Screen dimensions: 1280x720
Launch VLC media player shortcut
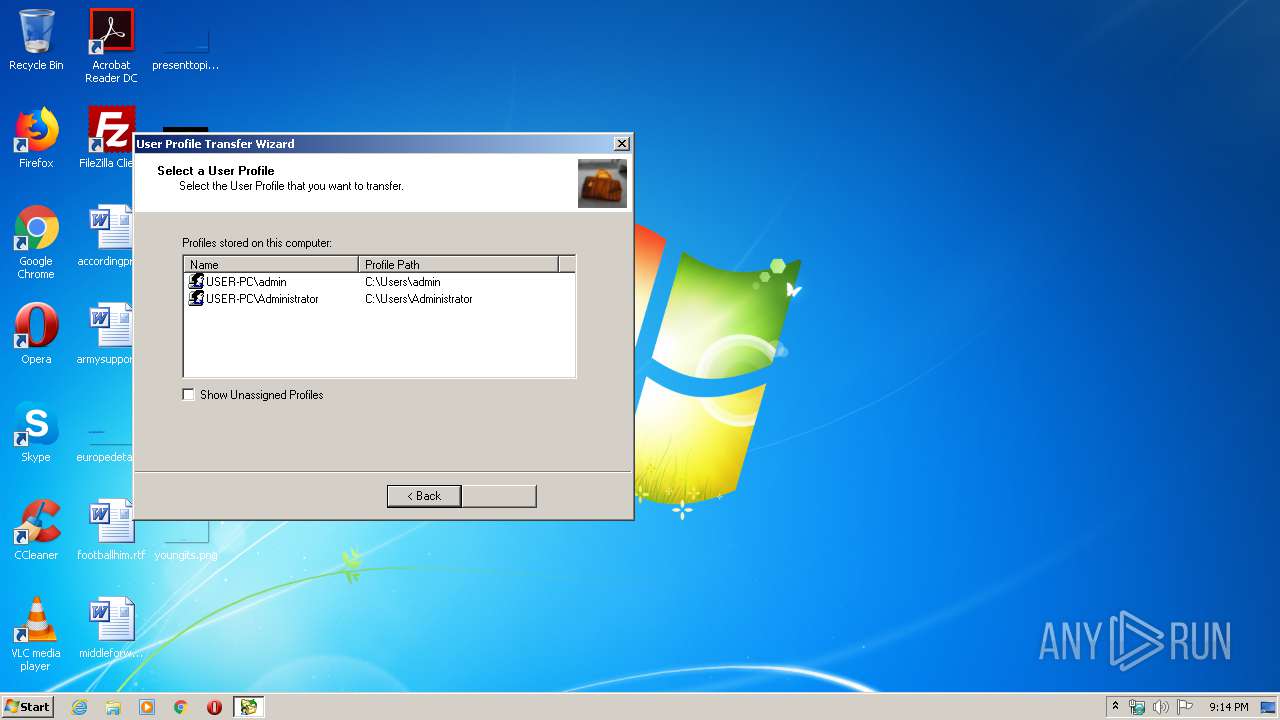[x=36, y=634]
